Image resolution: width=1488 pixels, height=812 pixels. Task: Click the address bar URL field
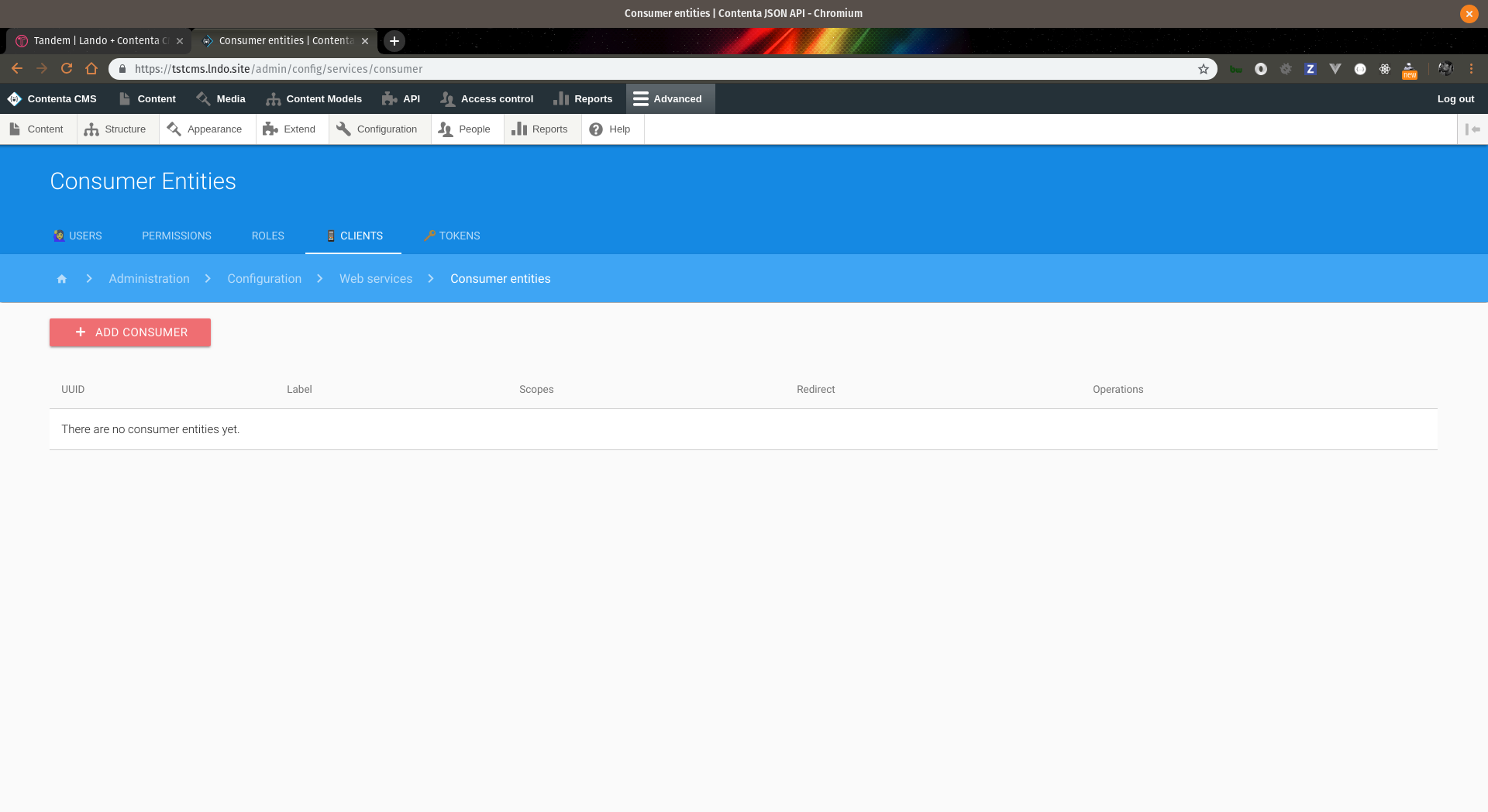tap(663, 69)
